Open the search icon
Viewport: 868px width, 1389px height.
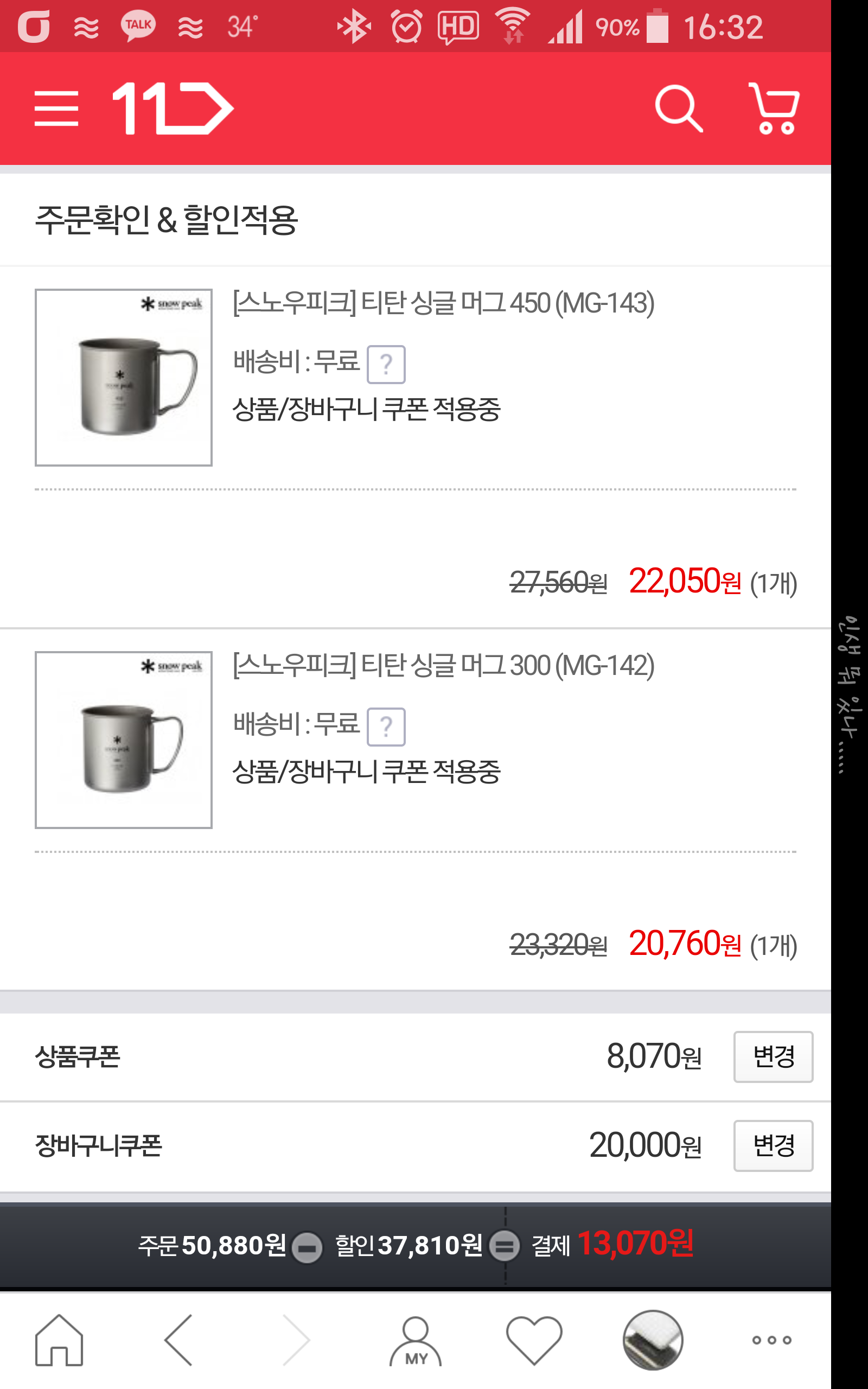click(678, 108)
